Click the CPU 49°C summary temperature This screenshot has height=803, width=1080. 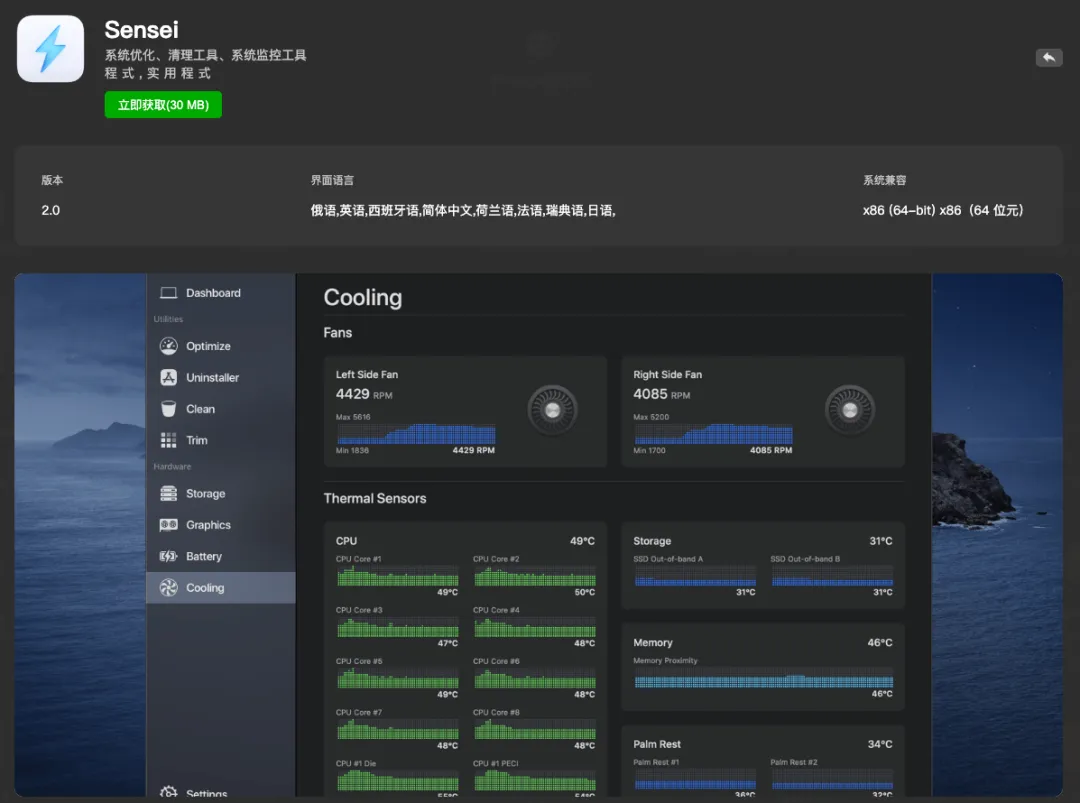coord(582,541)
